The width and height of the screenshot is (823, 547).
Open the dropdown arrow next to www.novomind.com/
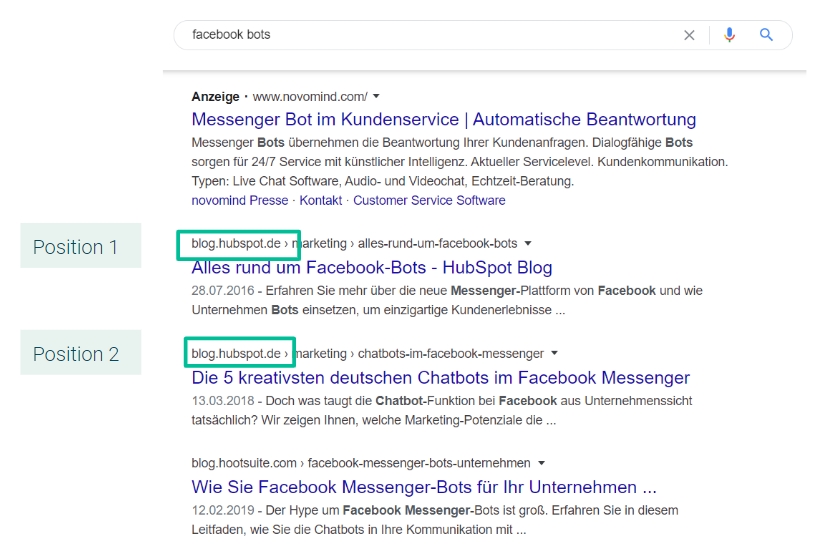(376, 97)
